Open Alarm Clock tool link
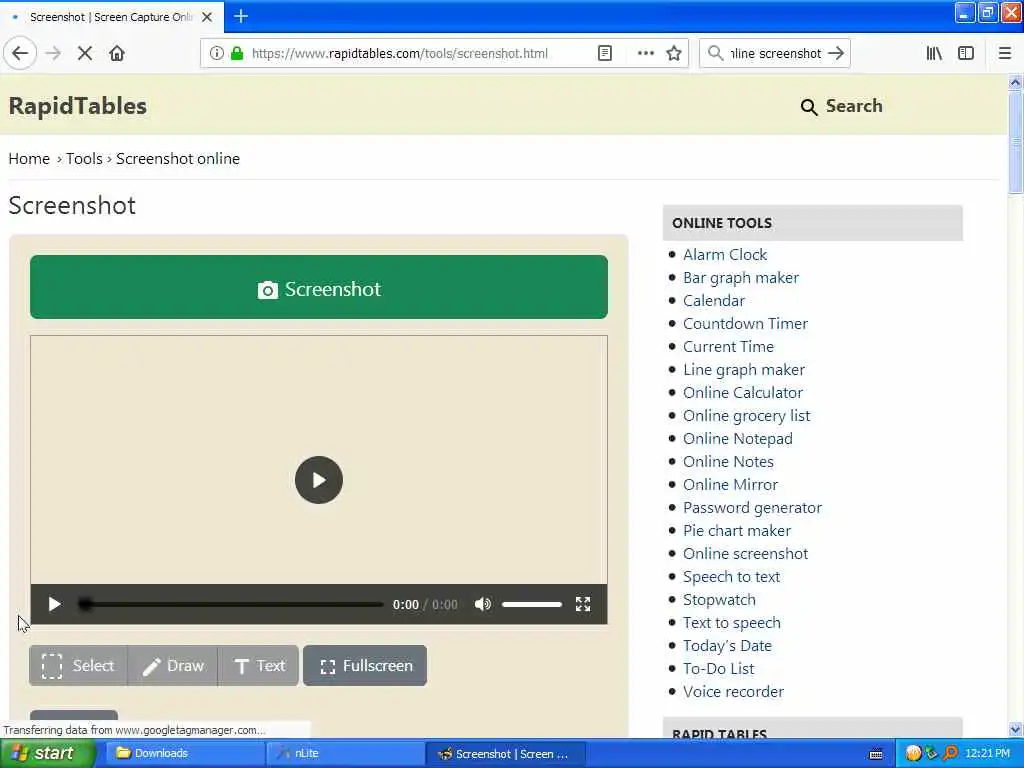This screenshot has height=768, width=1024. click(725, 255)
